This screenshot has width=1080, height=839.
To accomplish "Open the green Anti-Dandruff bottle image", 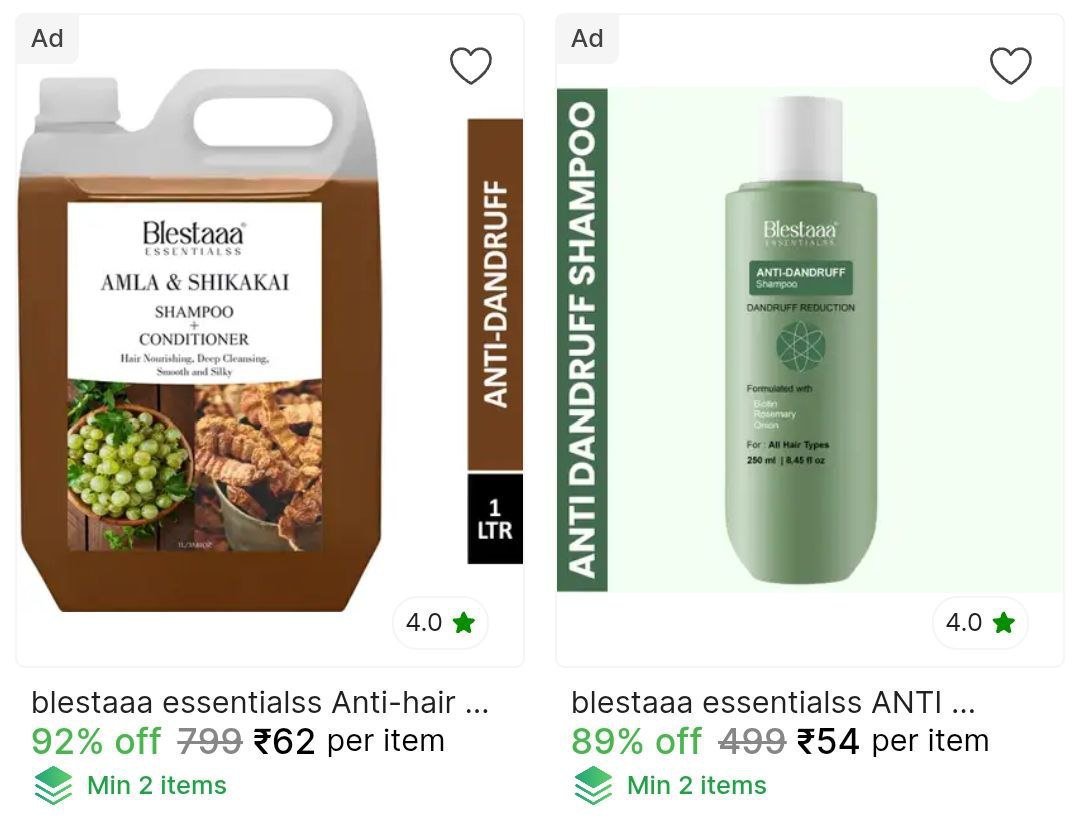I will pyautogui.click(x=809, y=340).
